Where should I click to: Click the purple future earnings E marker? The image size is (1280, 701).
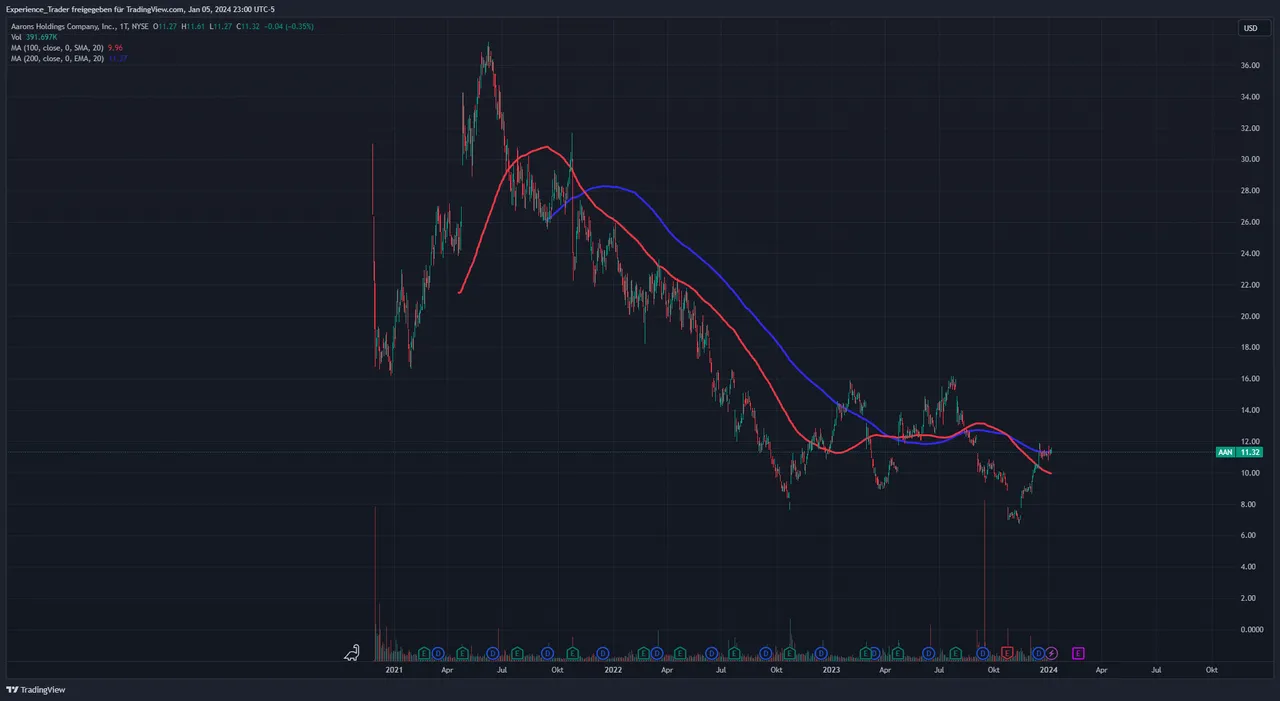pyautogui.click(x=1078, y=653)
